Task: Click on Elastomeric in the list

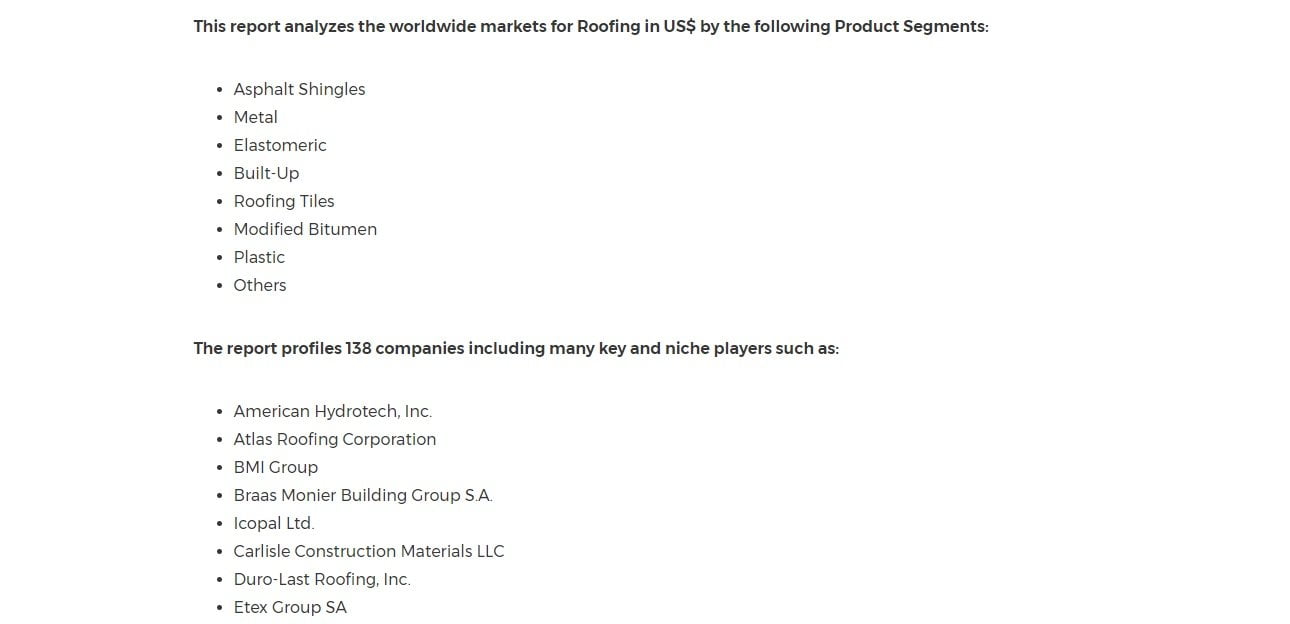Action: (280, 145)
